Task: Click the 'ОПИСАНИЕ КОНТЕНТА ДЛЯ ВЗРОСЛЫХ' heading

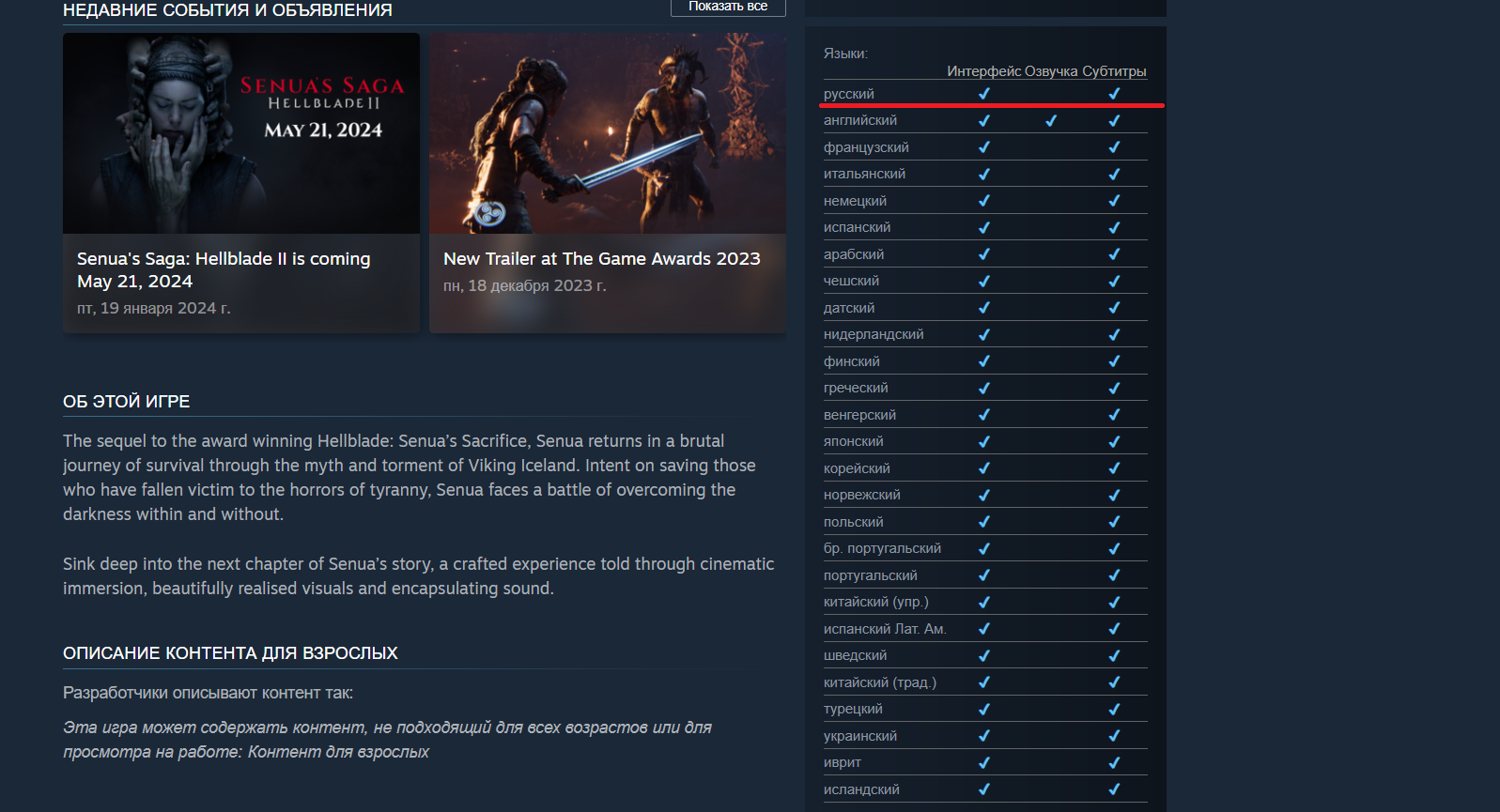Action: pyautogui.click(x=230, y=652)
